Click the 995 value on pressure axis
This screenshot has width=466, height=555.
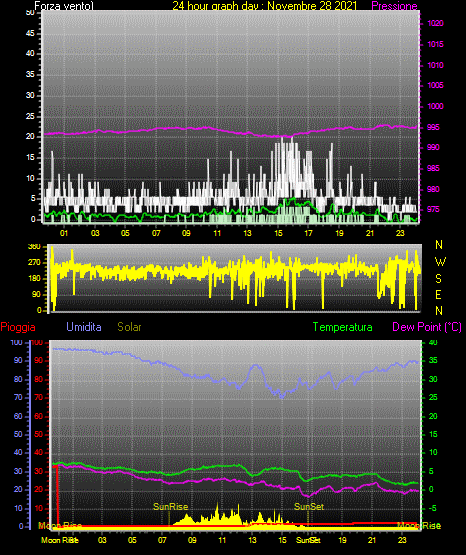433,127
